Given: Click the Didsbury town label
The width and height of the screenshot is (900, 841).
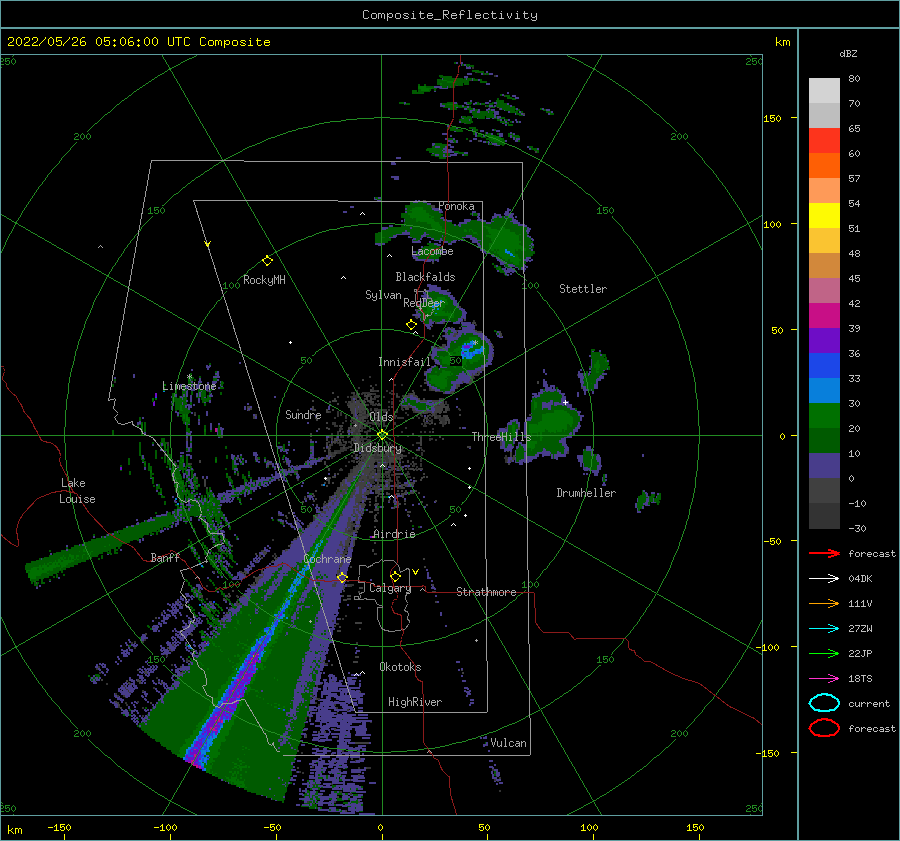Looking at the screenshot, I should click(378, 448).
